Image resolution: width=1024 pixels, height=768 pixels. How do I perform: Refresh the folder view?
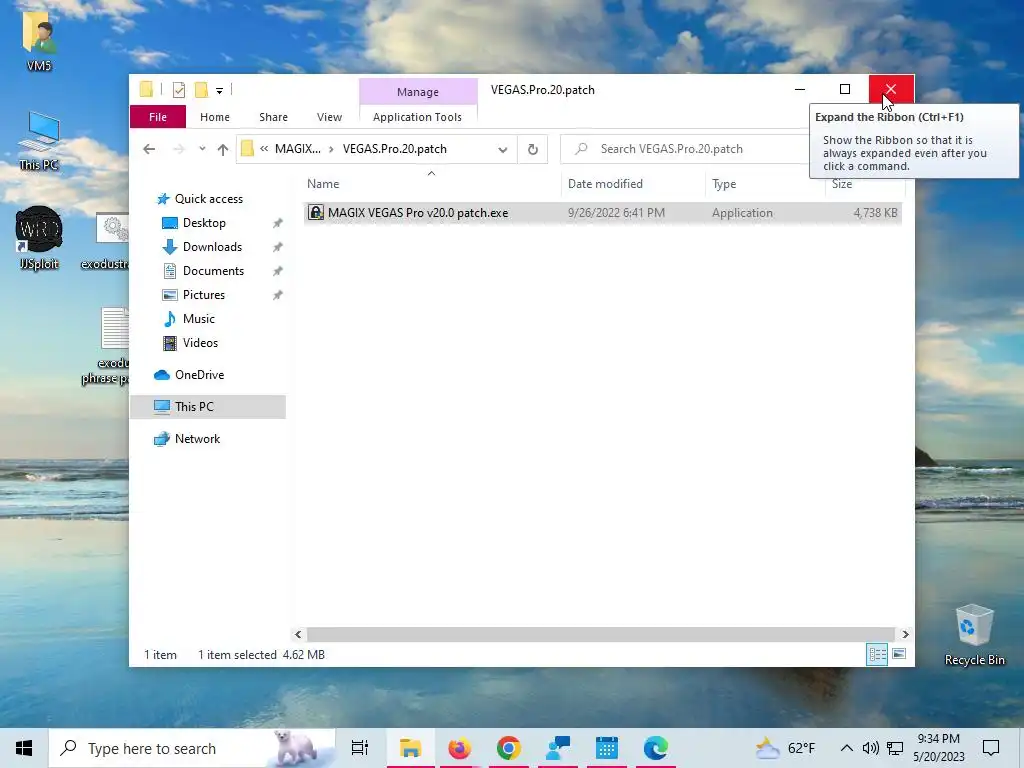click(x=533, y=150)
